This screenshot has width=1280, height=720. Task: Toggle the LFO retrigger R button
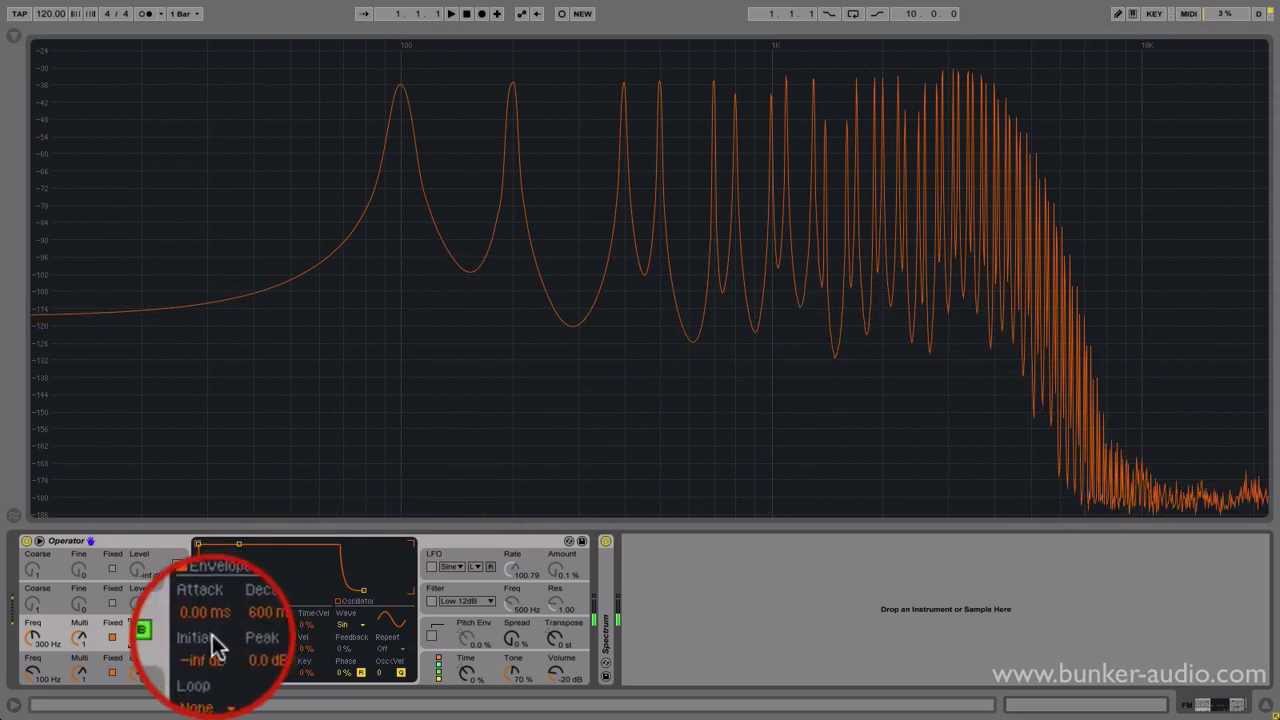(490, 567)
